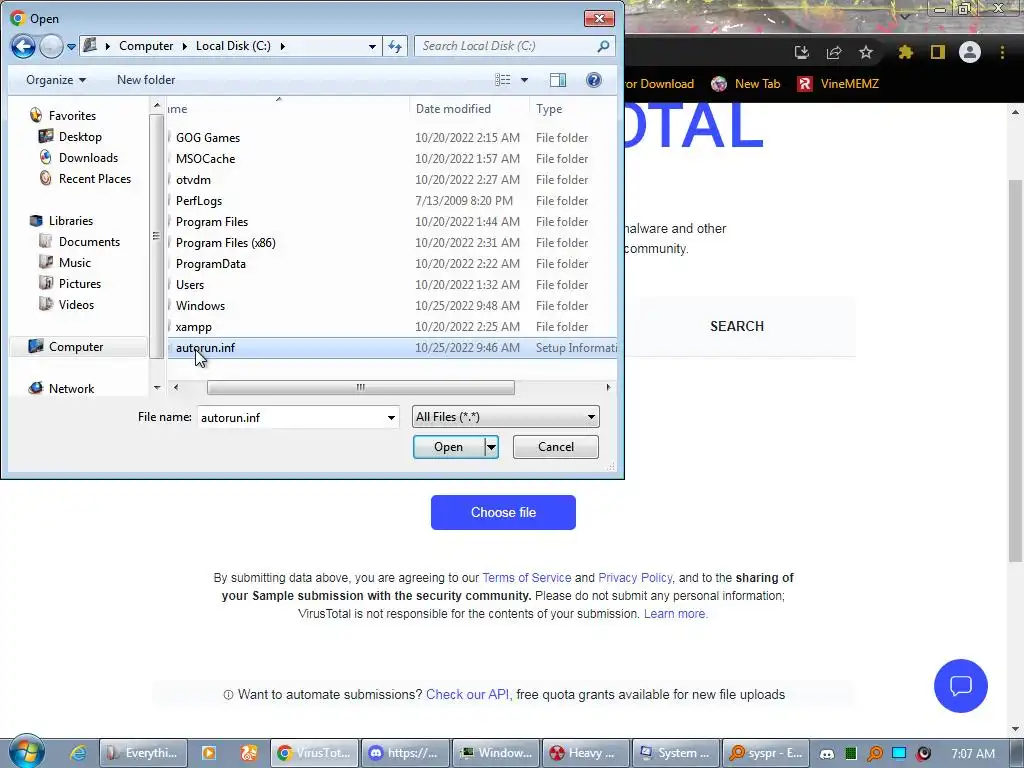
Task: Click the change view icon
Action: tap(503, 80)
